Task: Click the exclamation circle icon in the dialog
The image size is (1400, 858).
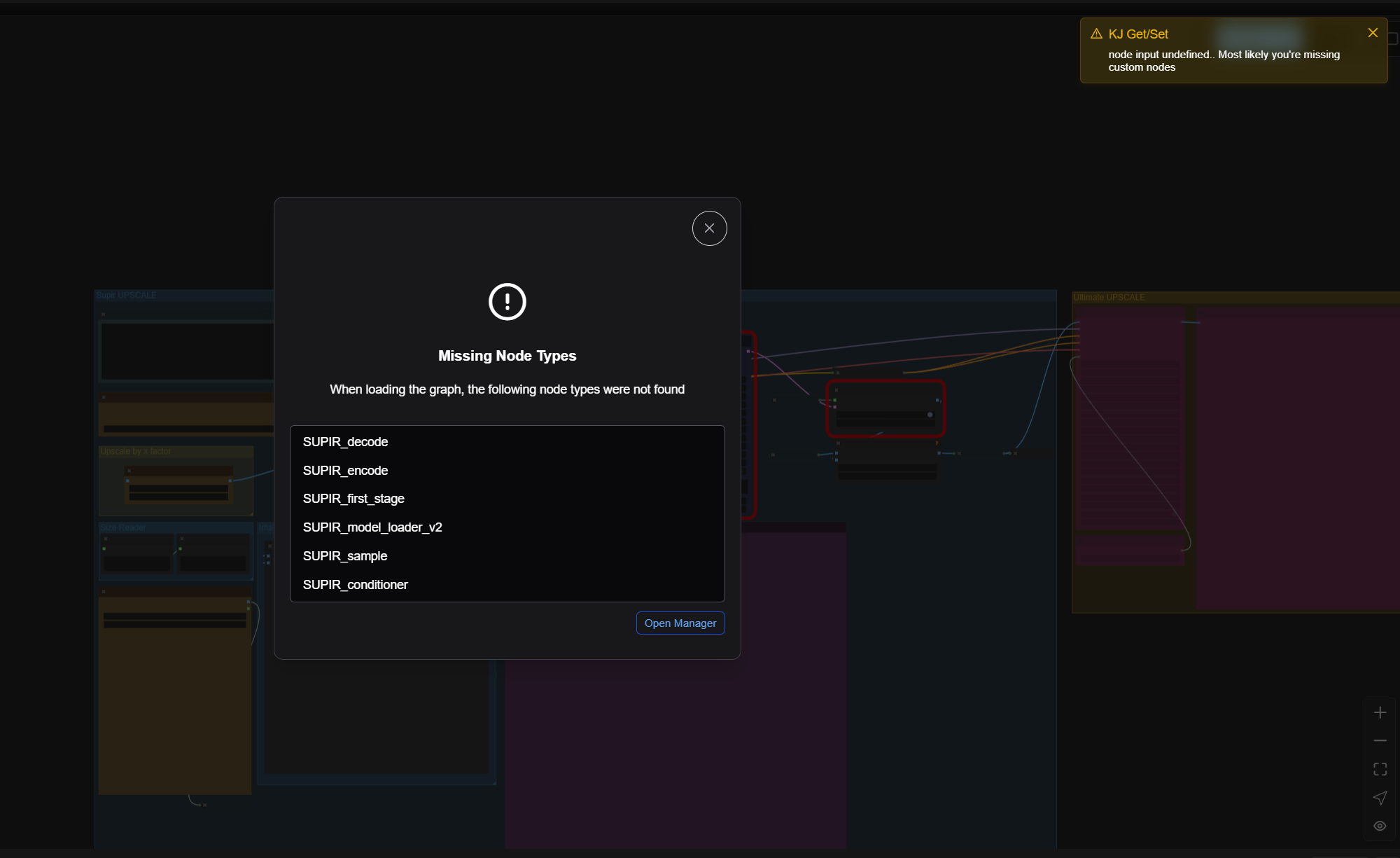Action: (x=507, y=302)
